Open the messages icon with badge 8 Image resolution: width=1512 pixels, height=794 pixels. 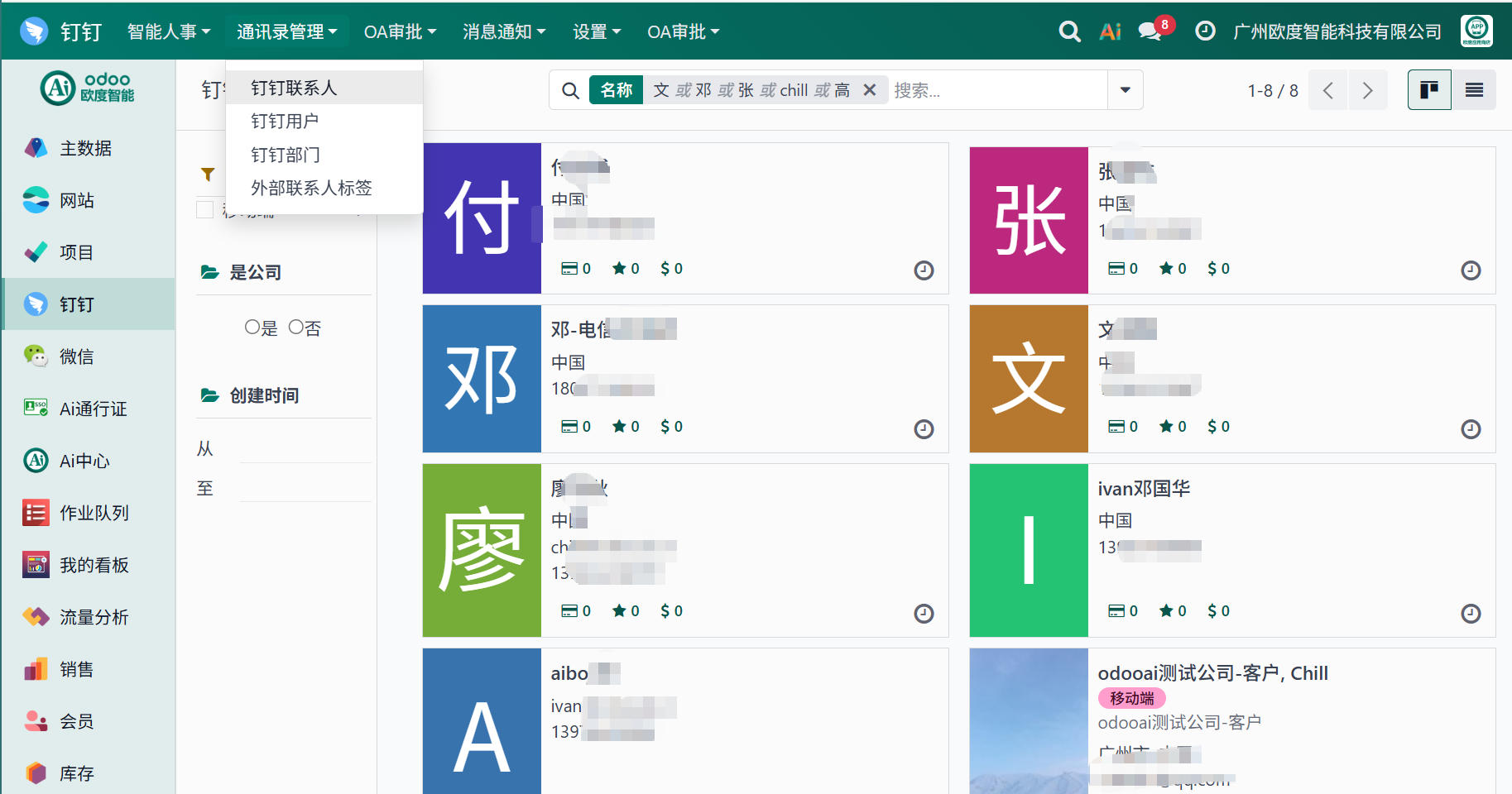pyautogui.click(x=1150, y=31)
